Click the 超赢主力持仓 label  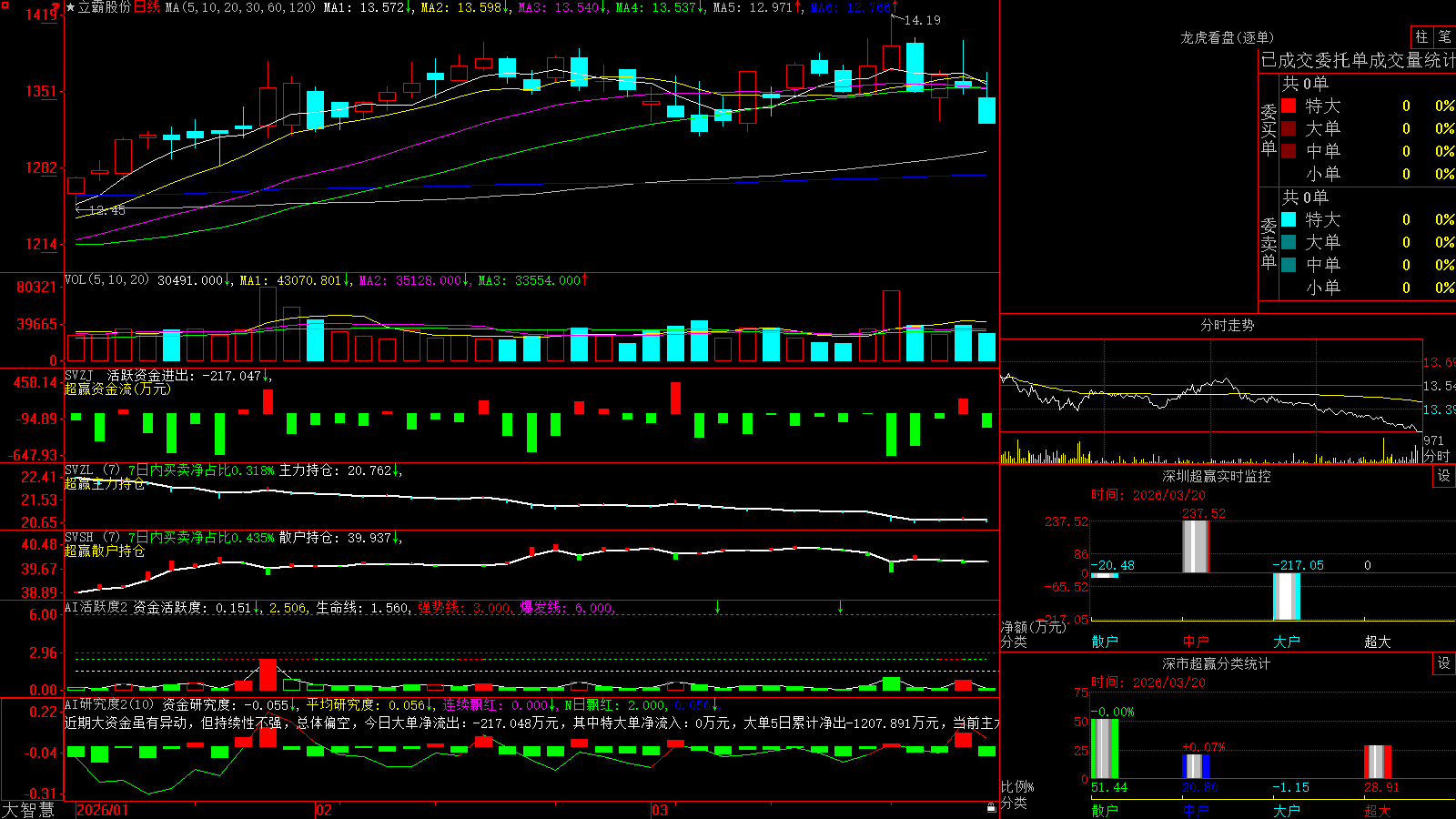(x=105, y=484)
